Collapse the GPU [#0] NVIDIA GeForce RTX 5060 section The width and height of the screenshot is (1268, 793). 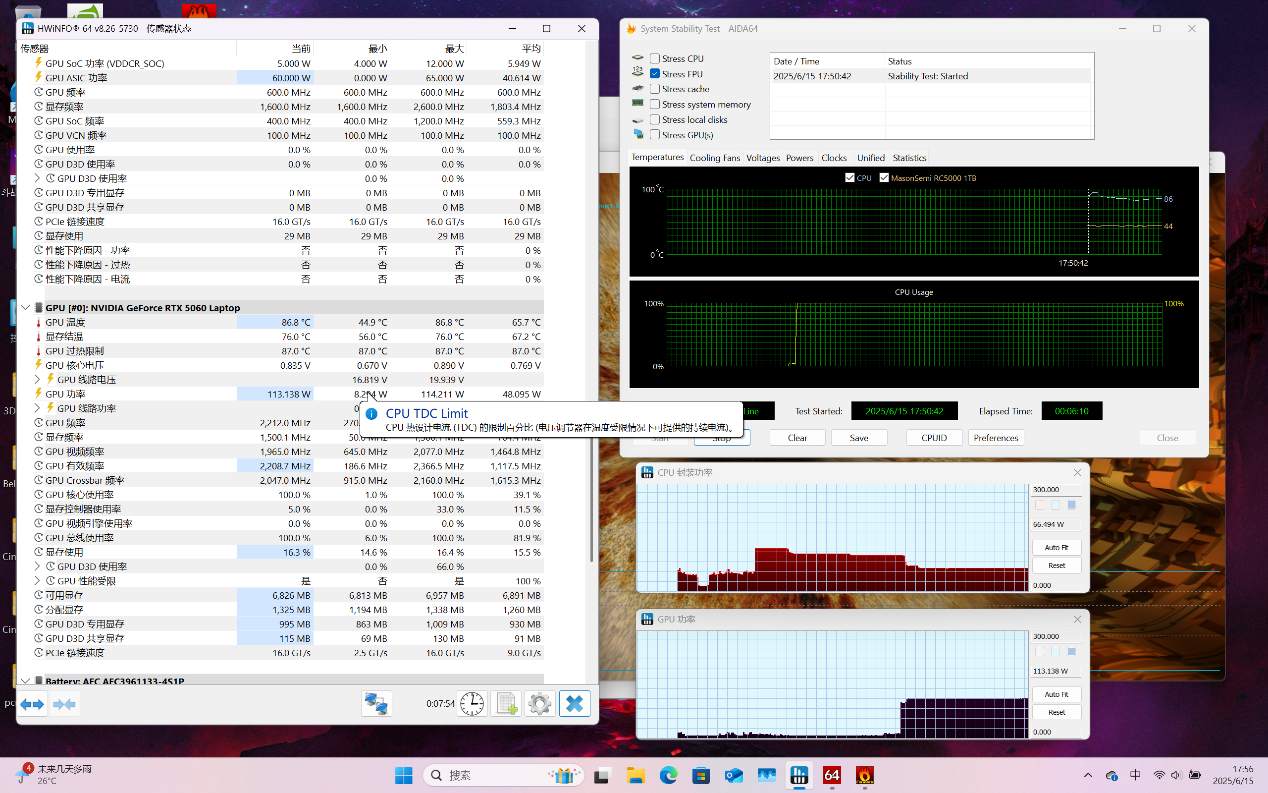[26, 308]
